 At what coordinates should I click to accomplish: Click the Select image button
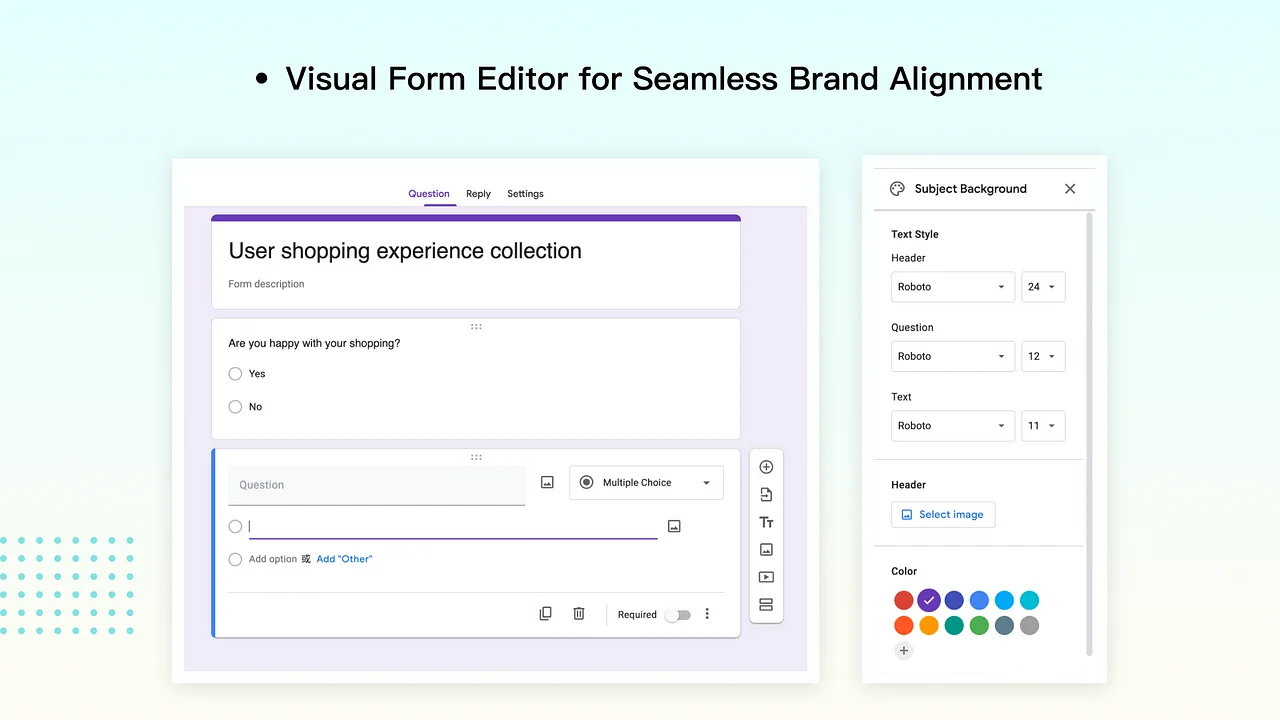tap(943, 515)
